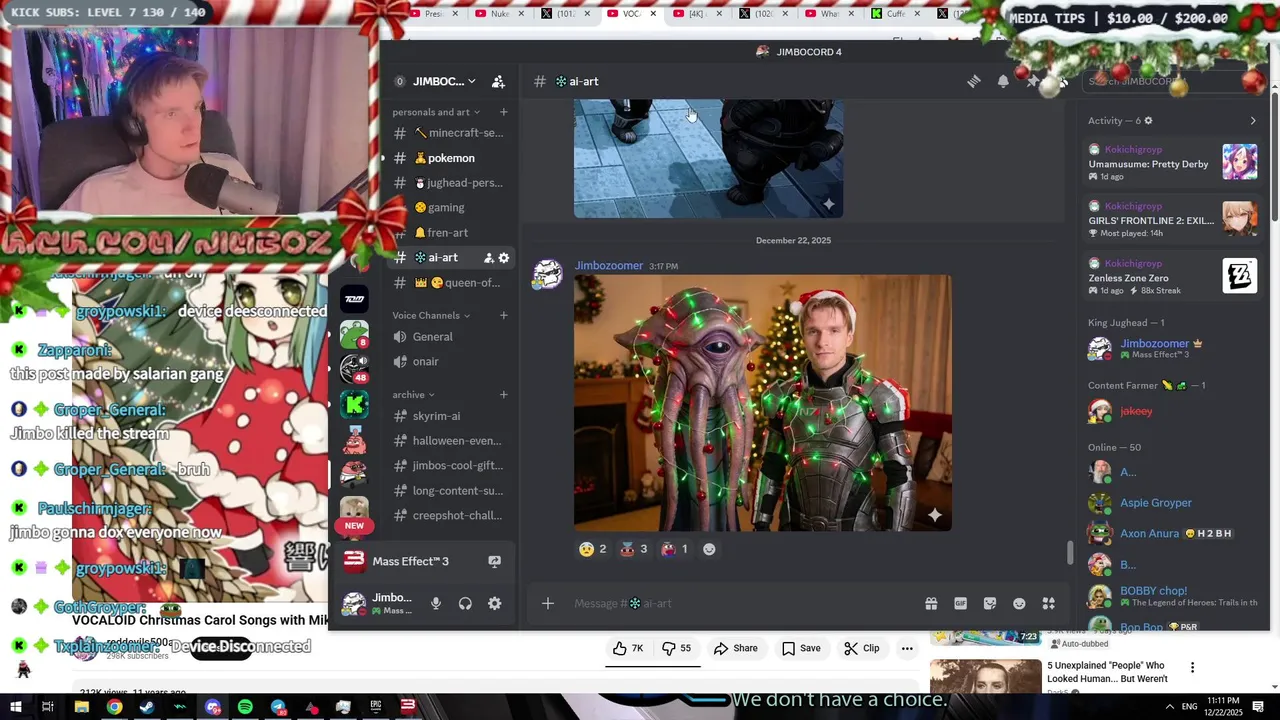Open Jimbozoomer's profile from message author name
Image resolution: width=1280 pixels, height=720 pixels.
click(x=608, y=265)
